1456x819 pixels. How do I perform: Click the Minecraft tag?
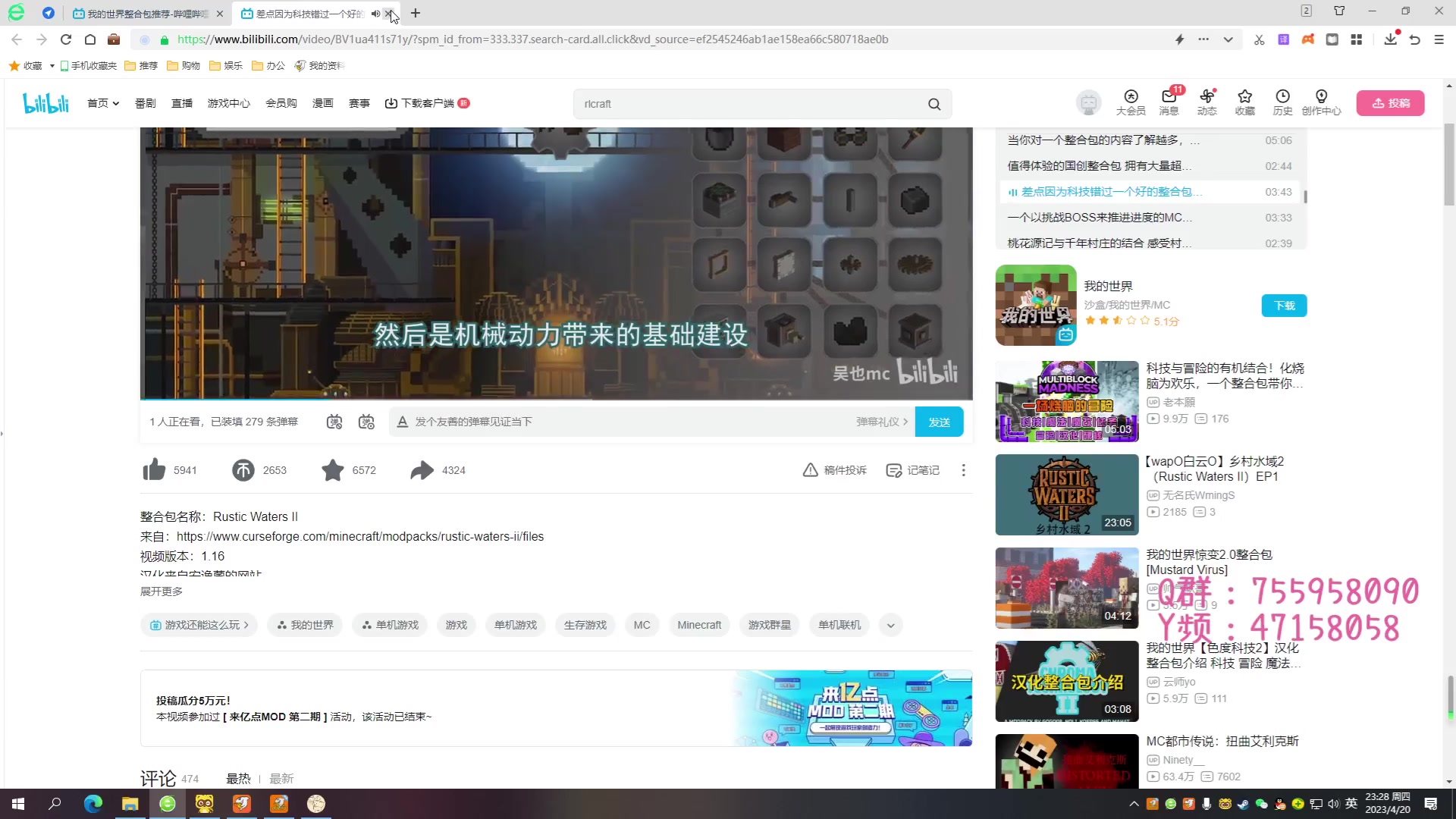tap(699, 625)
